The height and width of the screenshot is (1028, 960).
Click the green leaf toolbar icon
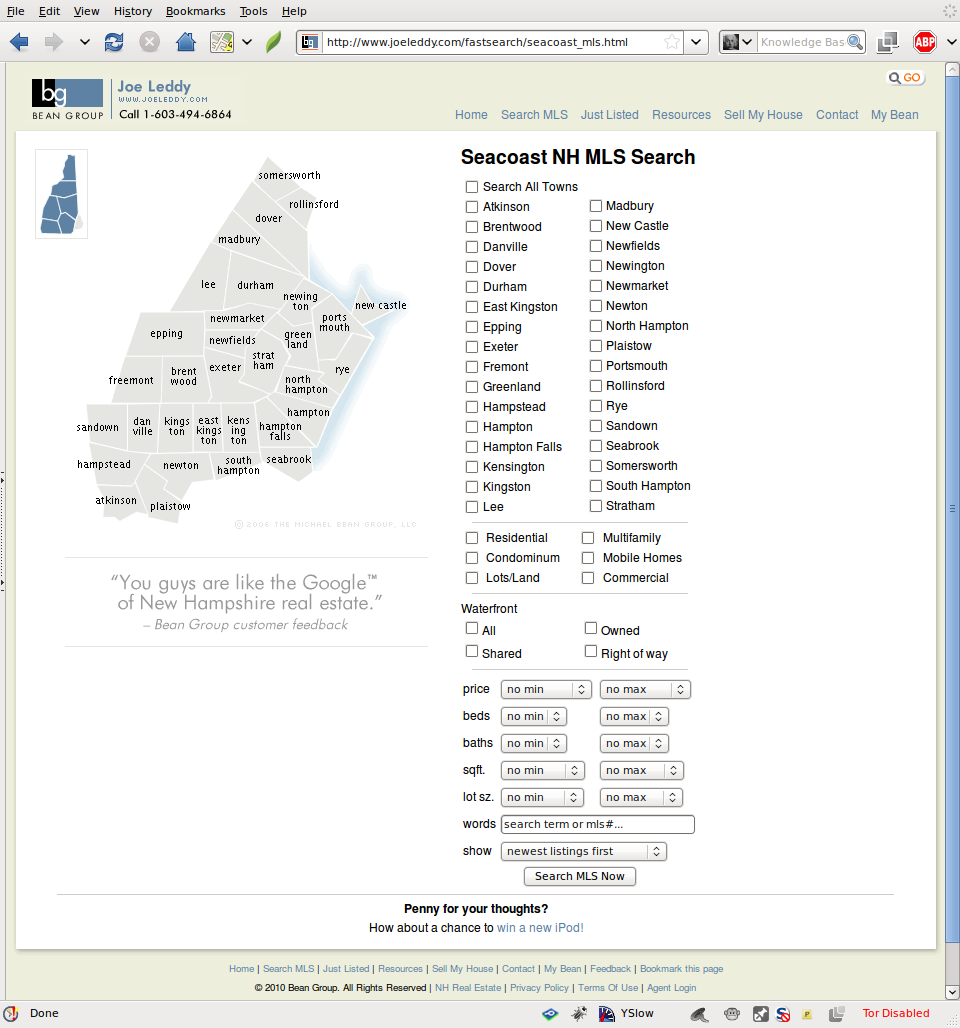tap(273, 42)
